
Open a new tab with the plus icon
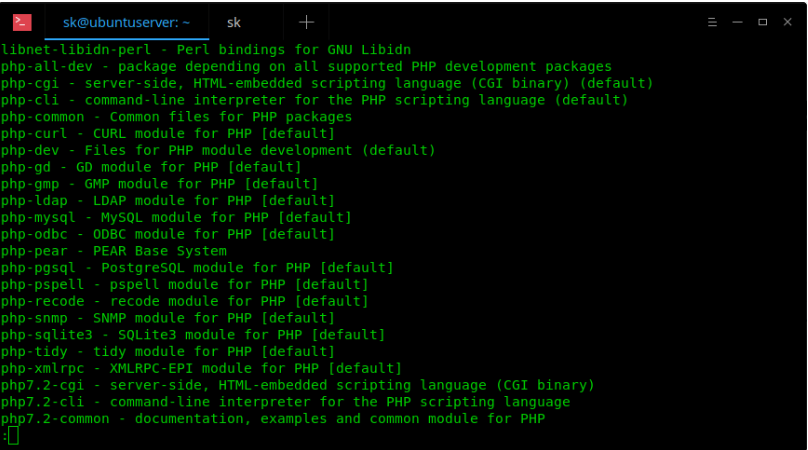point(306,22)
